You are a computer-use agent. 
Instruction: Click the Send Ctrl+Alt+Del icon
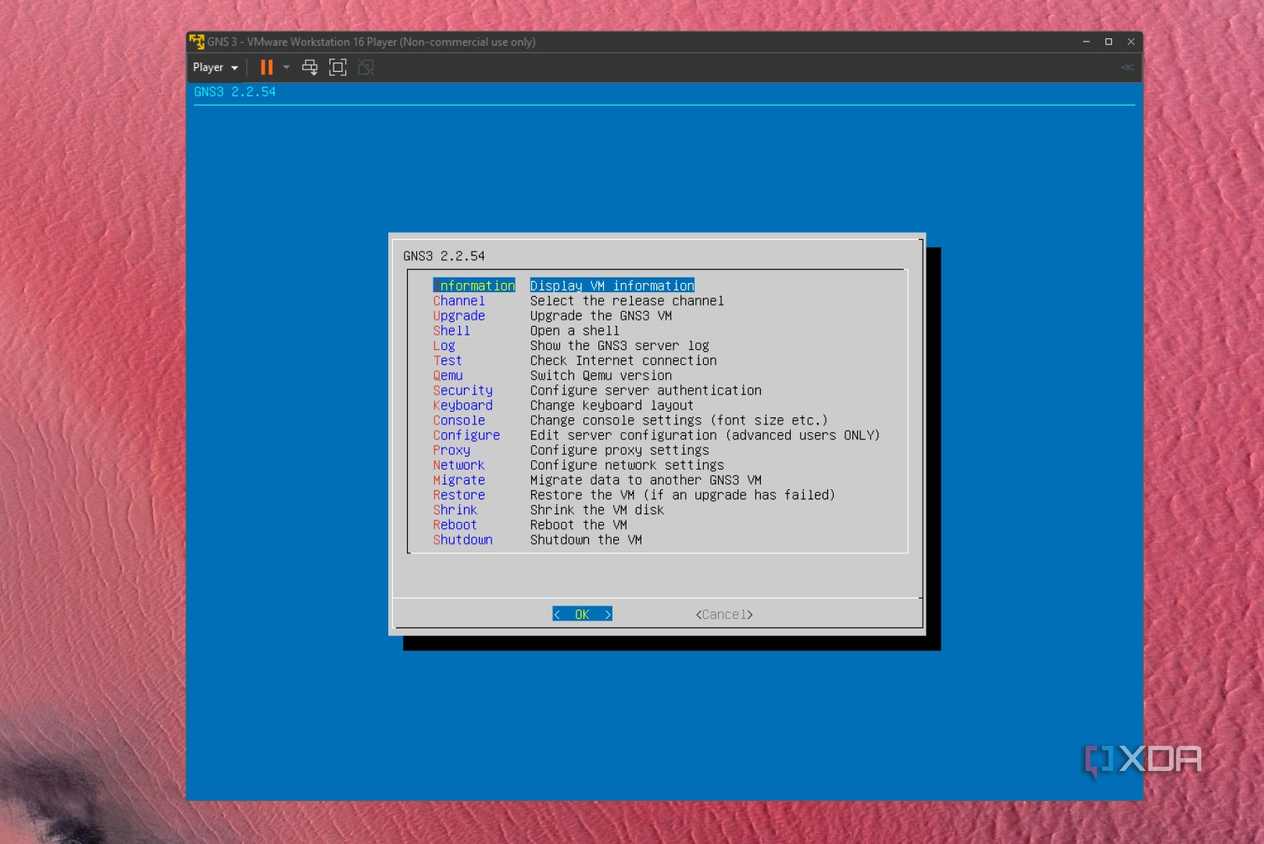(x=310, y=67)
